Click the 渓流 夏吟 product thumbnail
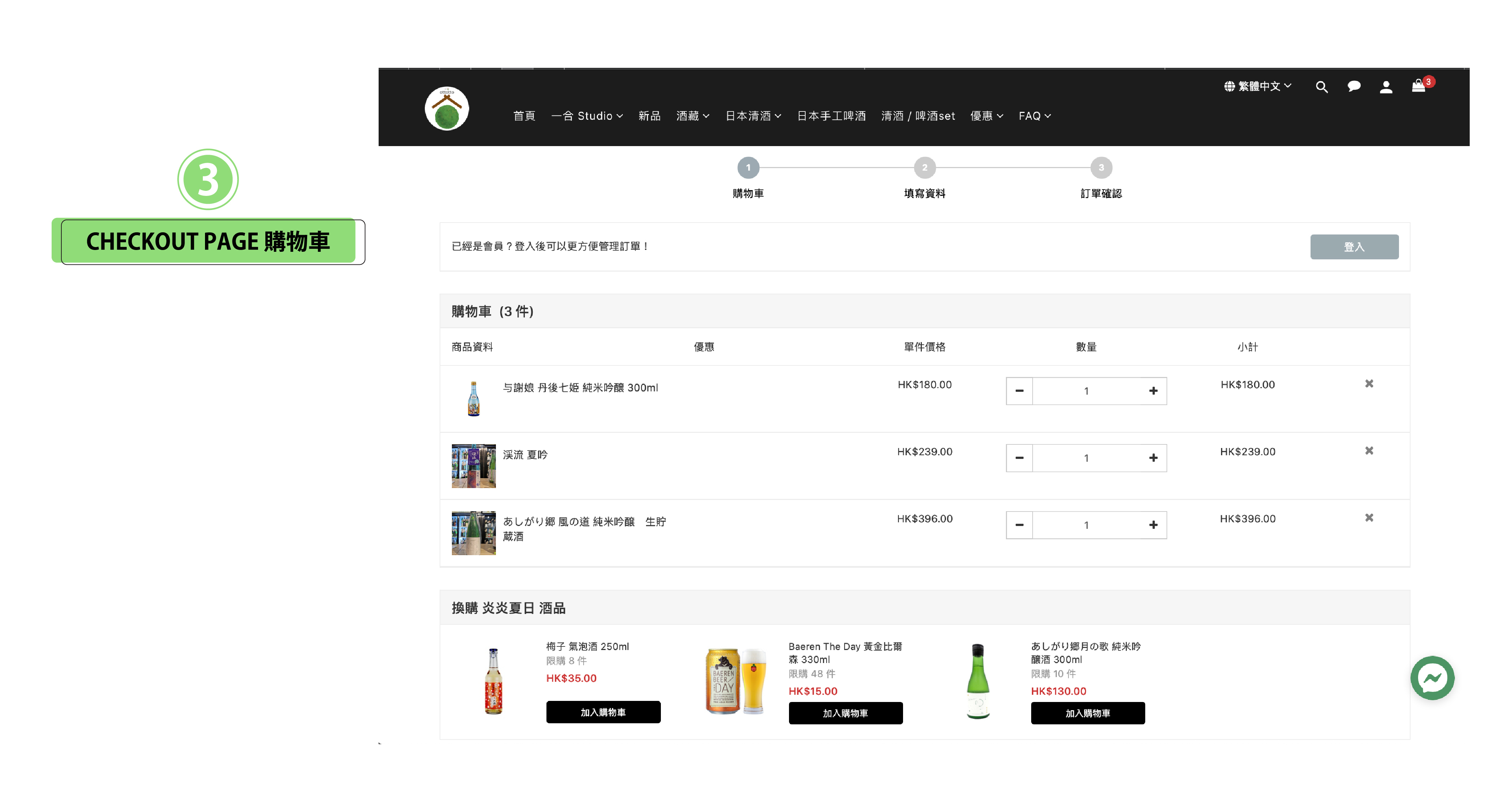This screenshot has height=812, width=1504. pos(474,466)
